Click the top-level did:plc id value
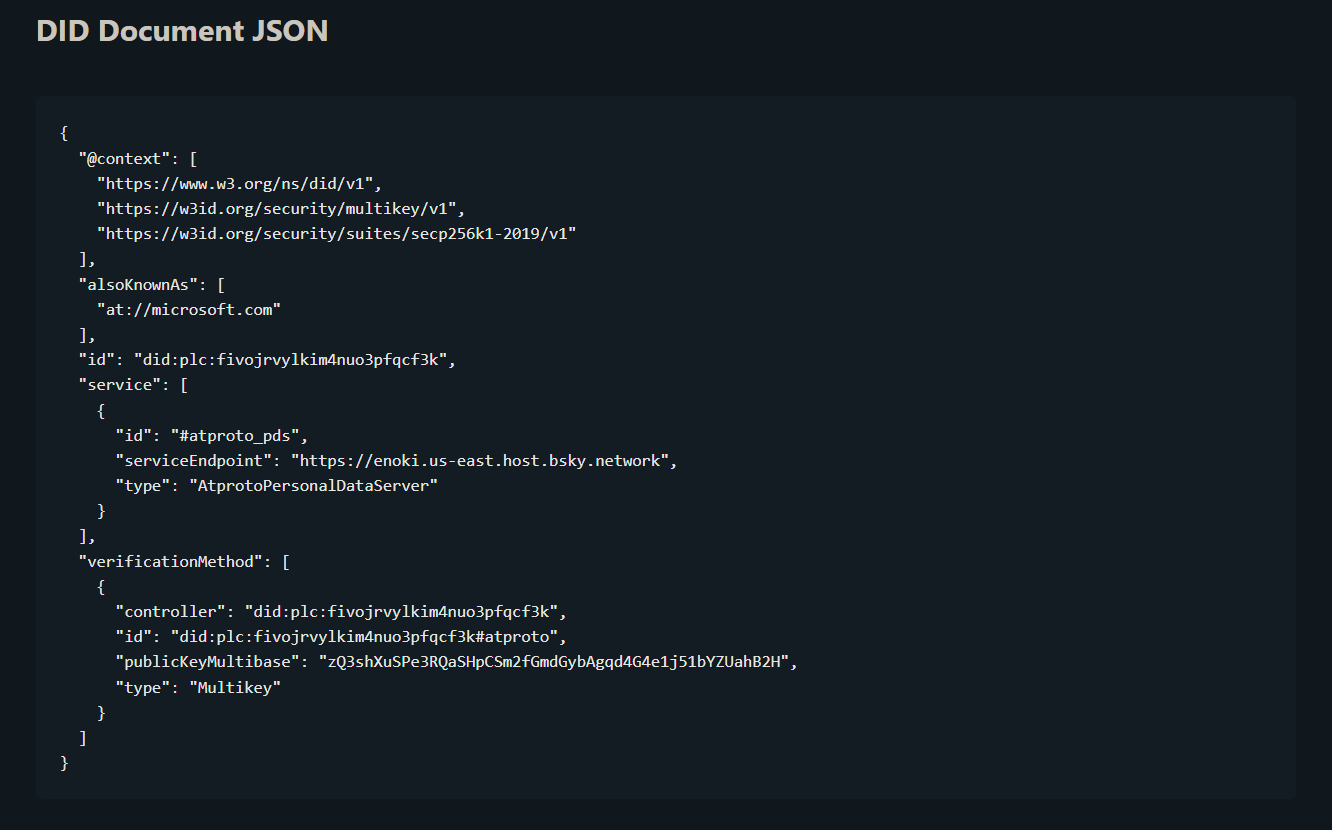 tap(291, 359)
